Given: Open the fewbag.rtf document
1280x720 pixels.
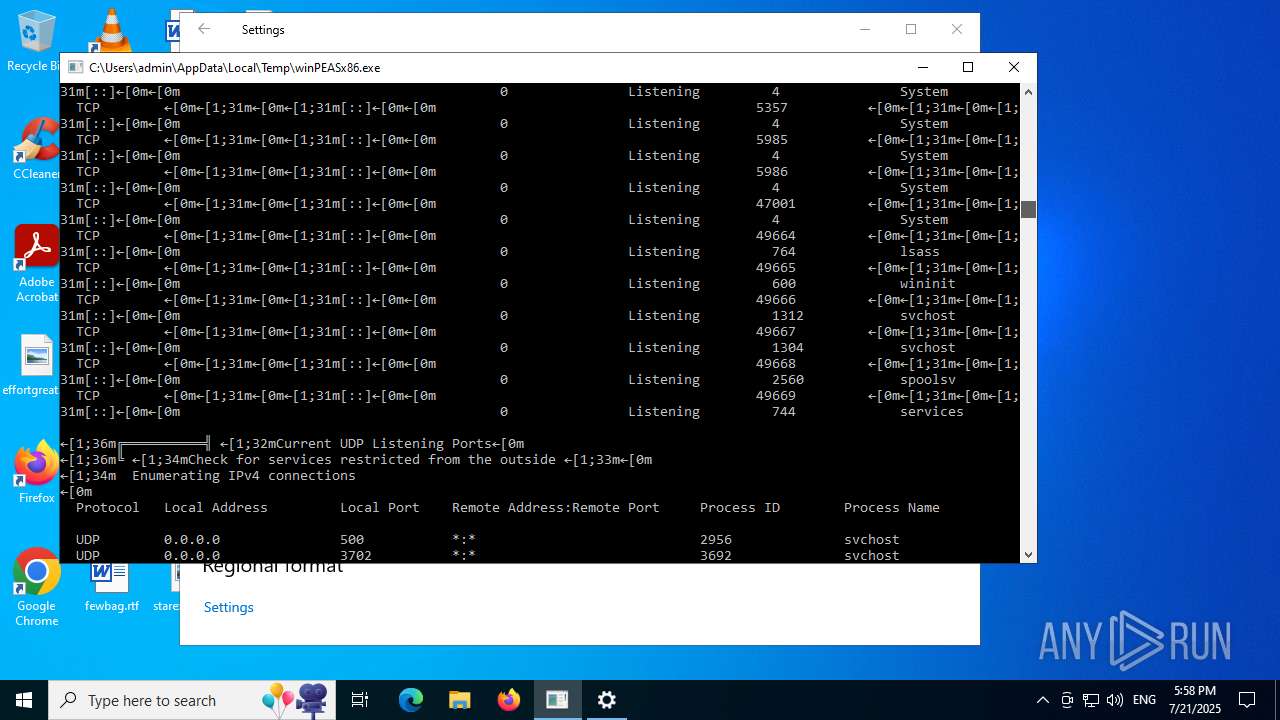Looking at the screenshot, I should click(111, 587).
